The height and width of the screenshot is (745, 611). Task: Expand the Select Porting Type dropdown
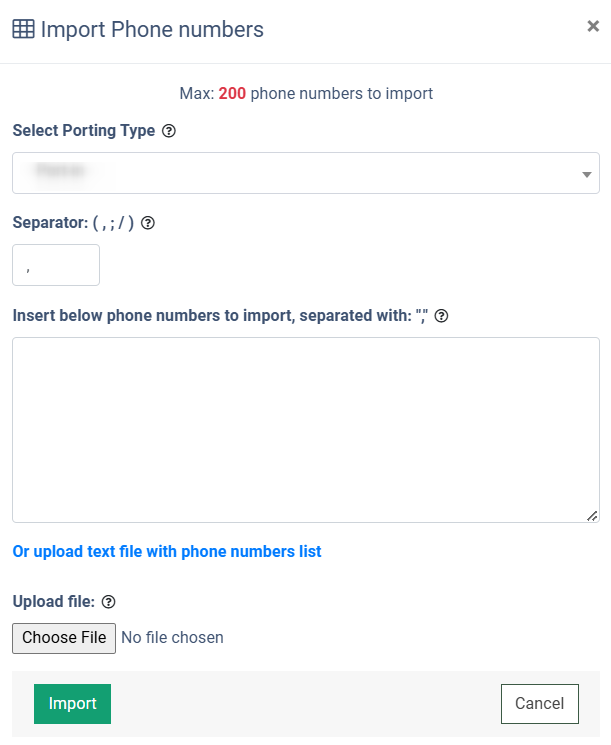pos(306,173)
